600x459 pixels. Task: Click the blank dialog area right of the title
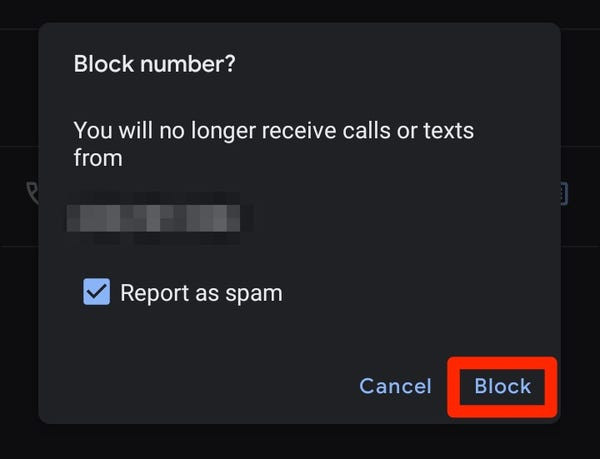(x=400, y=64)
